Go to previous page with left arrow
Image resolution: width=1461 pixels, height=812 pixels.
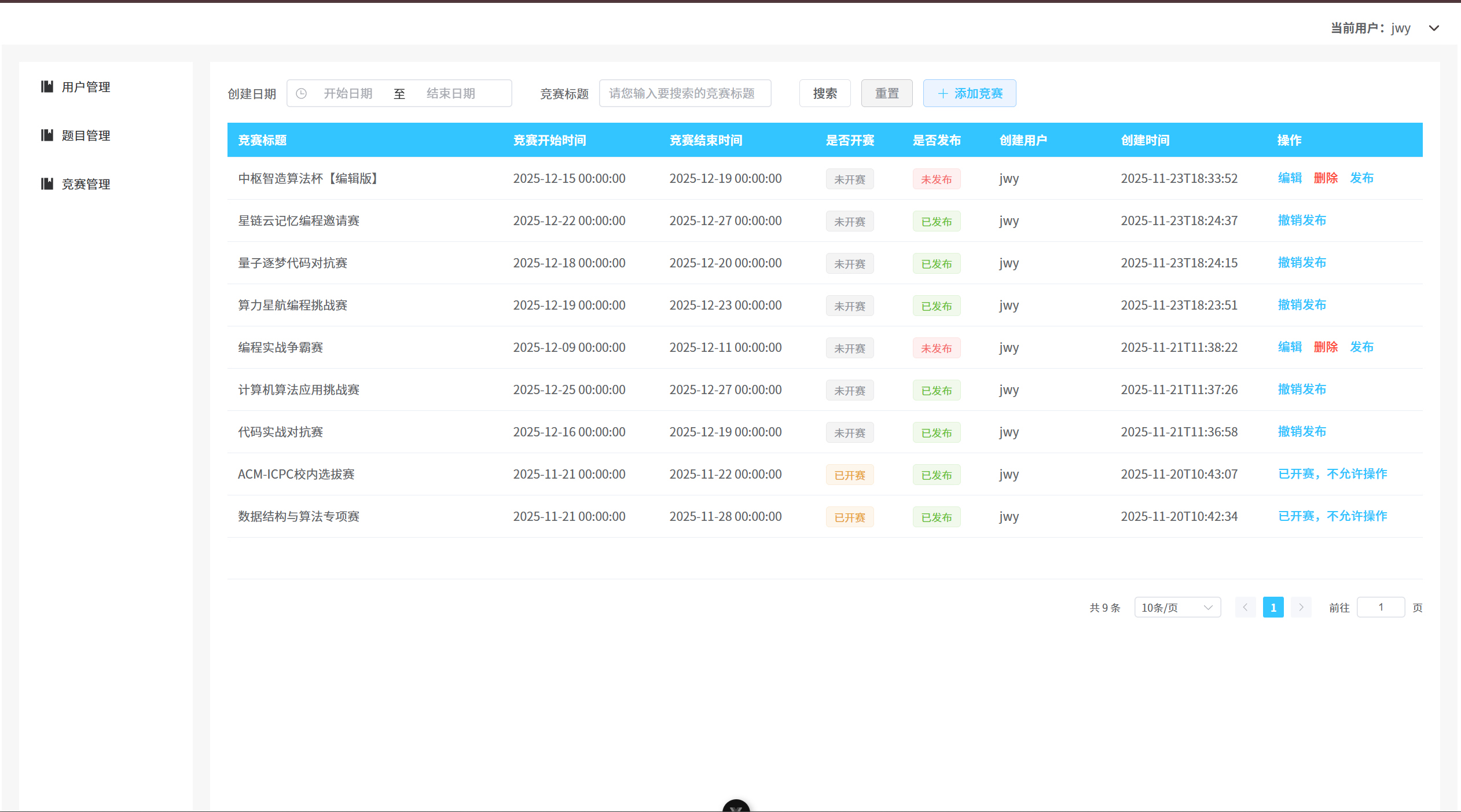pos(1245,607)
